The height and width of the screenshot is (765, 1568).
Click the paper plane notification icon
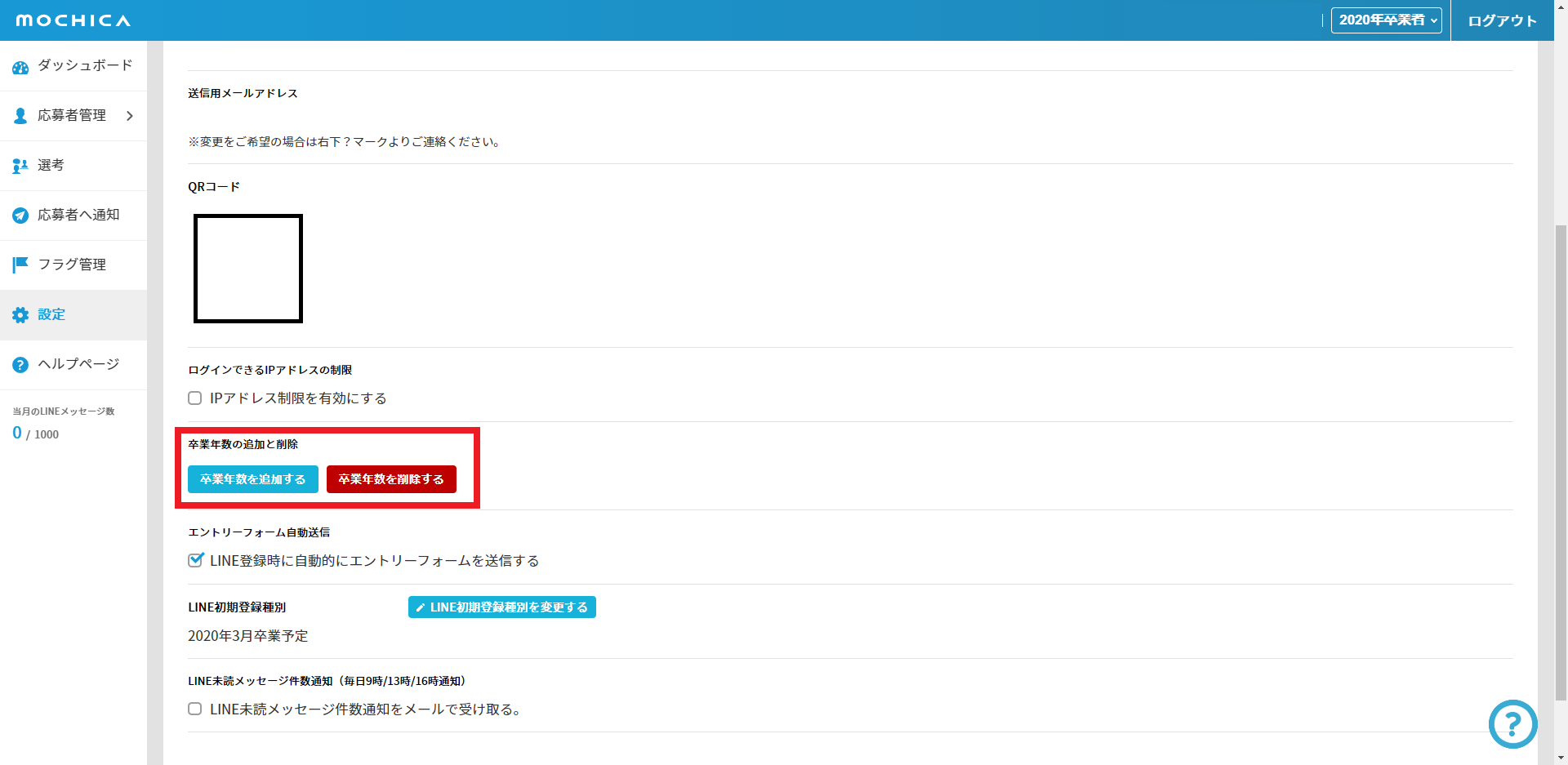click(x=20, y=216)
